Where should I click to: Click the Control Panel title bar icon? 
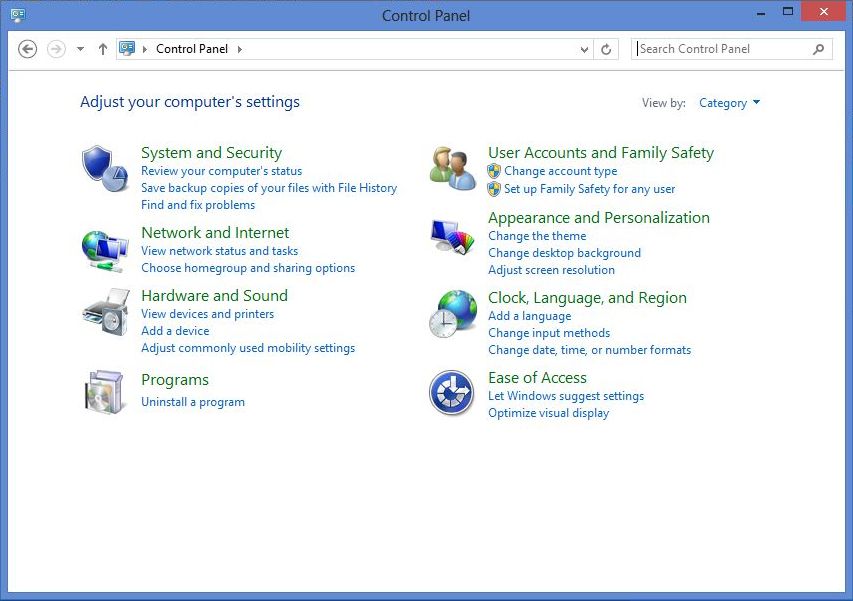click(x=18, y=15)
